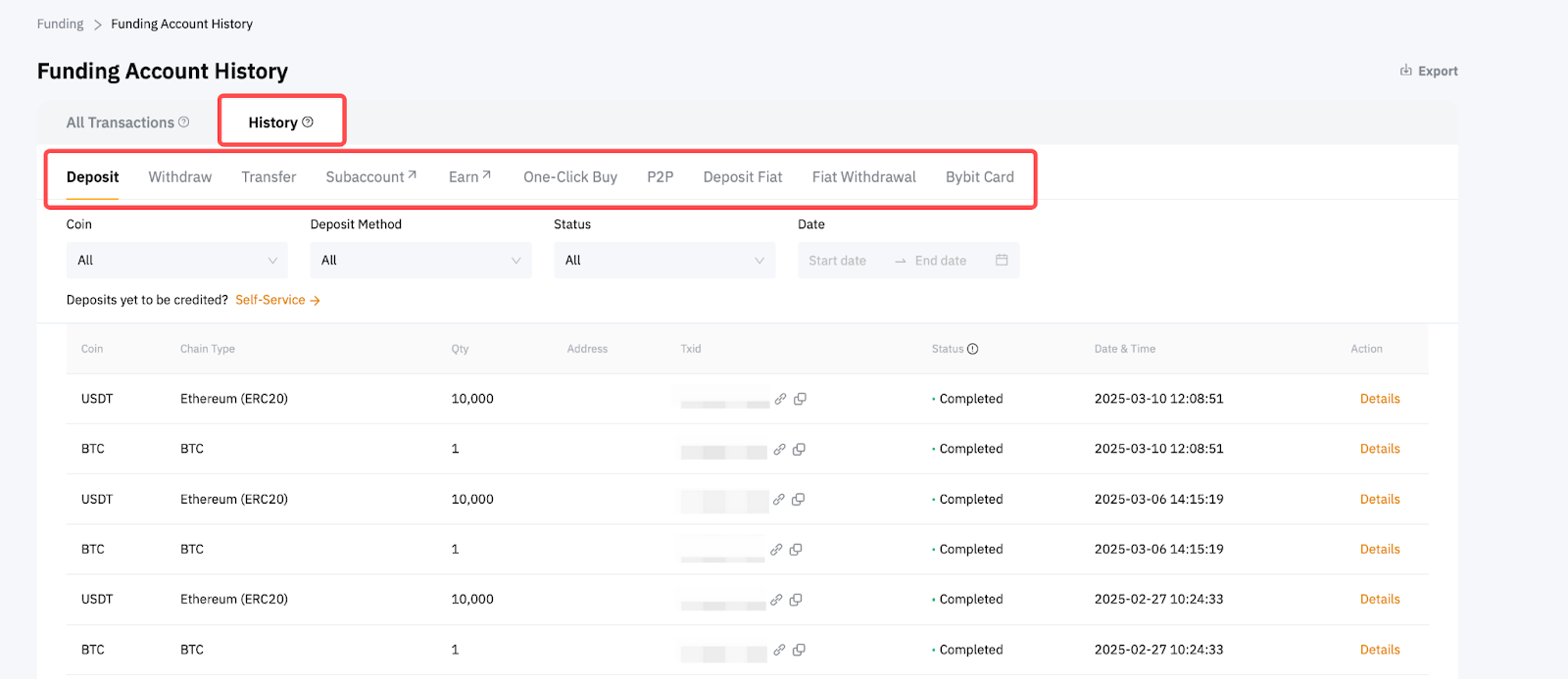1568x679 pixels.
Task: Click the Status column info icon
Action: [x=973, y=349]
